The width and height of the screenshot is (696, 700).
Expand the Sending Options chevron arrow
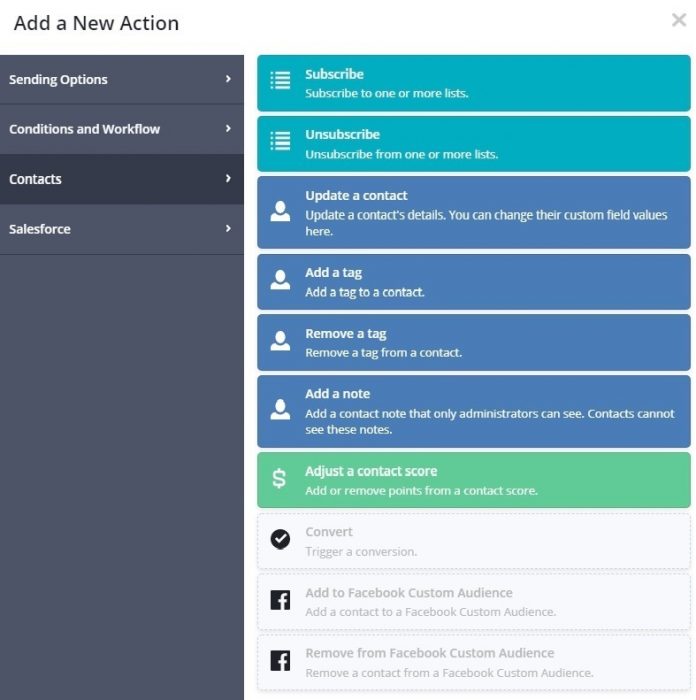(x=228, y=79)
